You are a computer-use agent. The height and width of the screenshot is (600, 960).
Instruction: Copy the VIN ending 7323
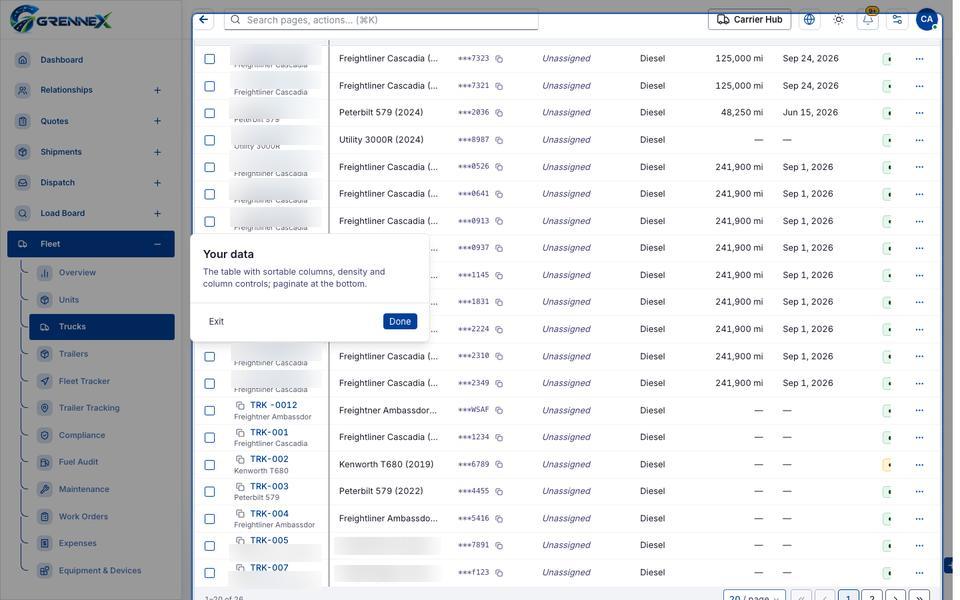(499, 59)
